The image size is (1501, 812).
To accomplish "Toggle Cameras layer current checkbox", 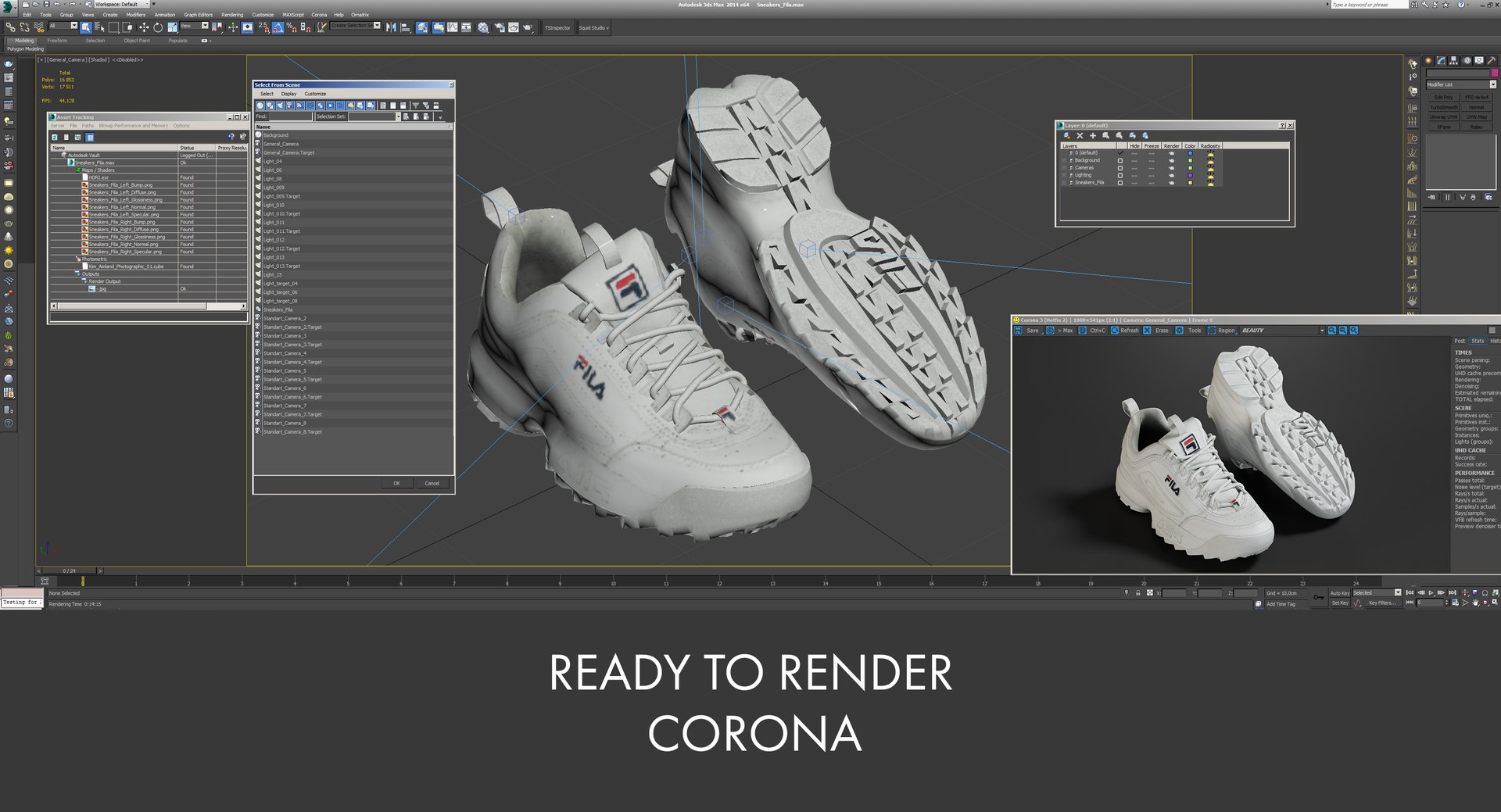I will [1120, 168].
